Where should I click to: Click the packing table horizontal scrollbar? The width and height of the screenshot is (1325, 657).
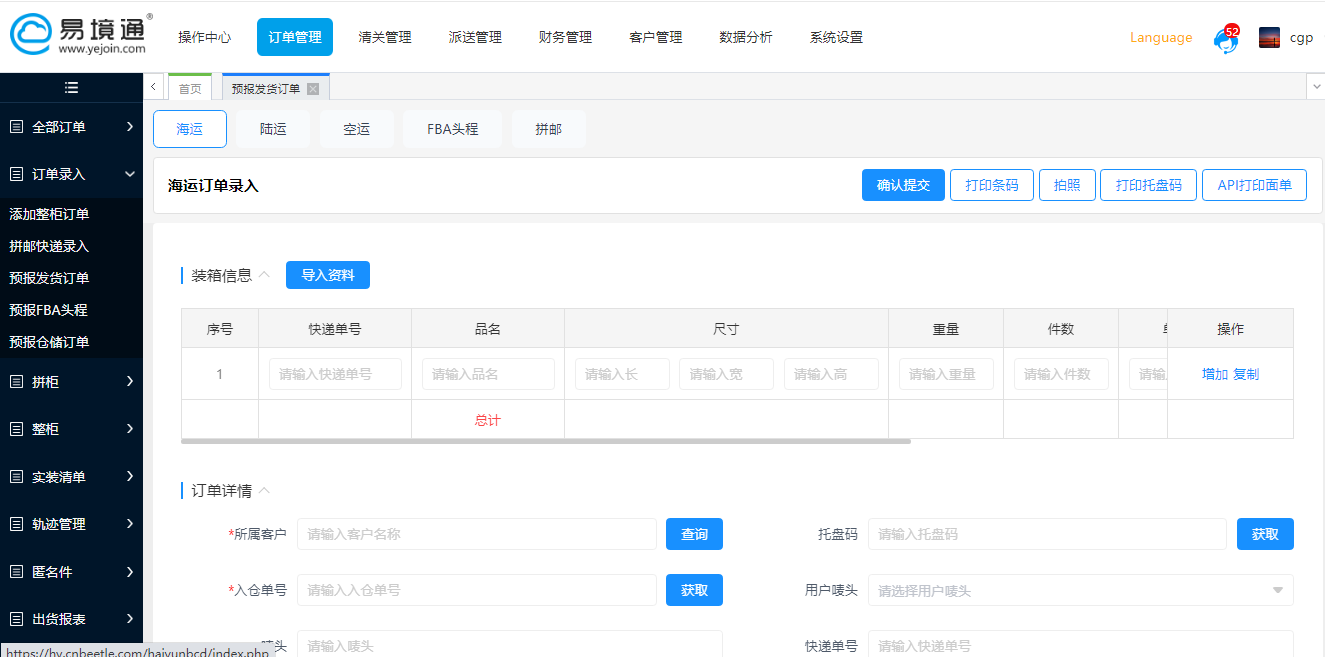pos(546,440)
